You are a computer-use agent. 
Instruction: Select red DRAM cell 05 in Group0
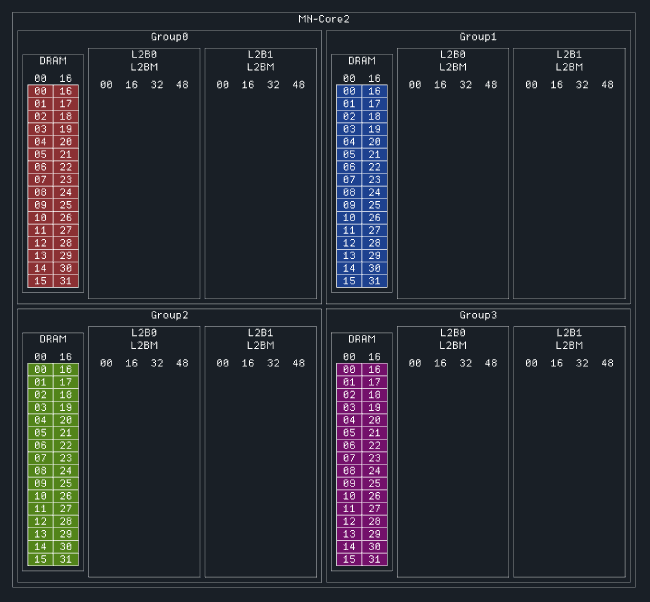(x=40, y=155)
